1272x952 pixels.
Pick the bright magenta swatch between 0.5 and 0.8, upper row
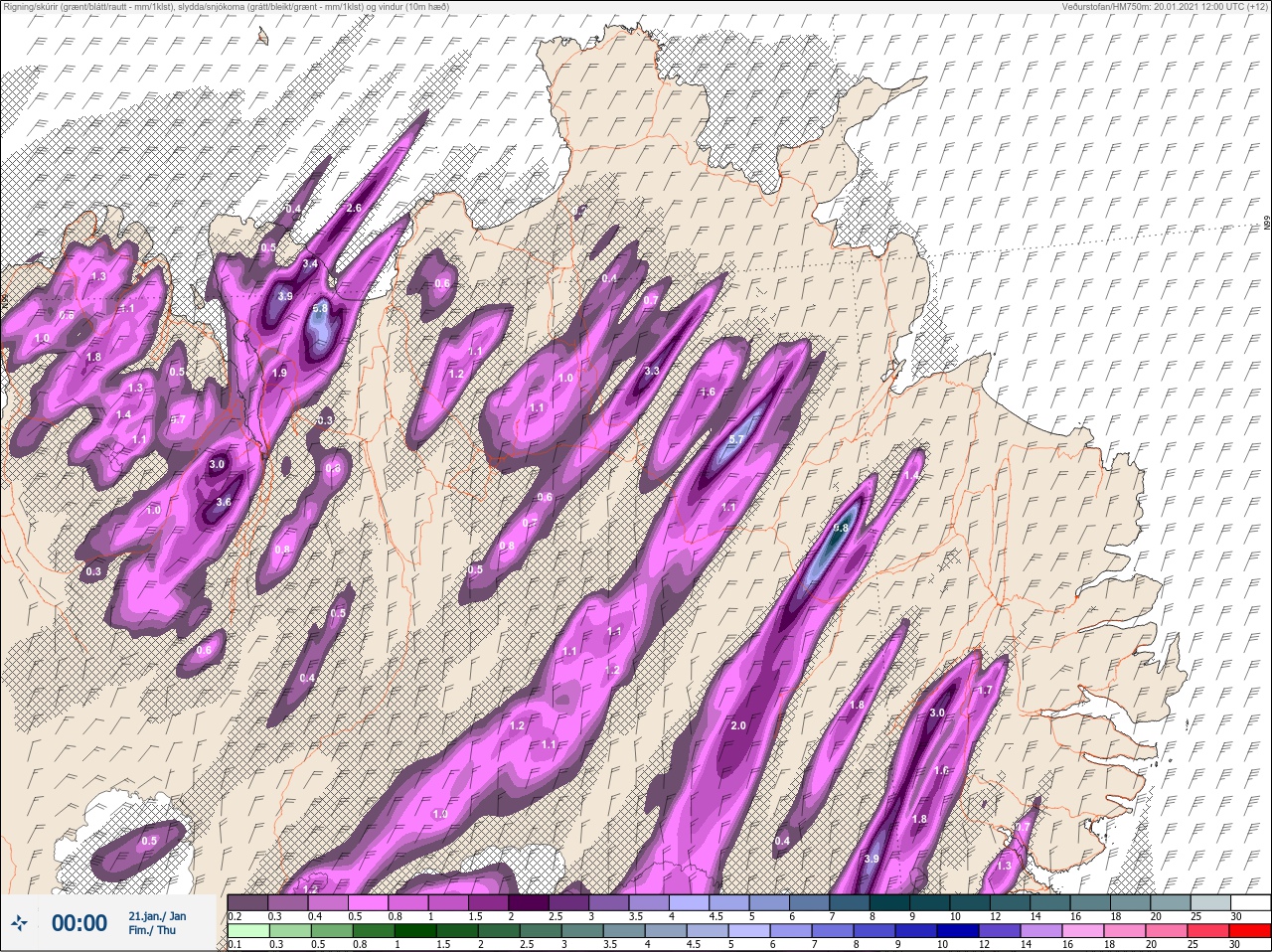[369, 902]
